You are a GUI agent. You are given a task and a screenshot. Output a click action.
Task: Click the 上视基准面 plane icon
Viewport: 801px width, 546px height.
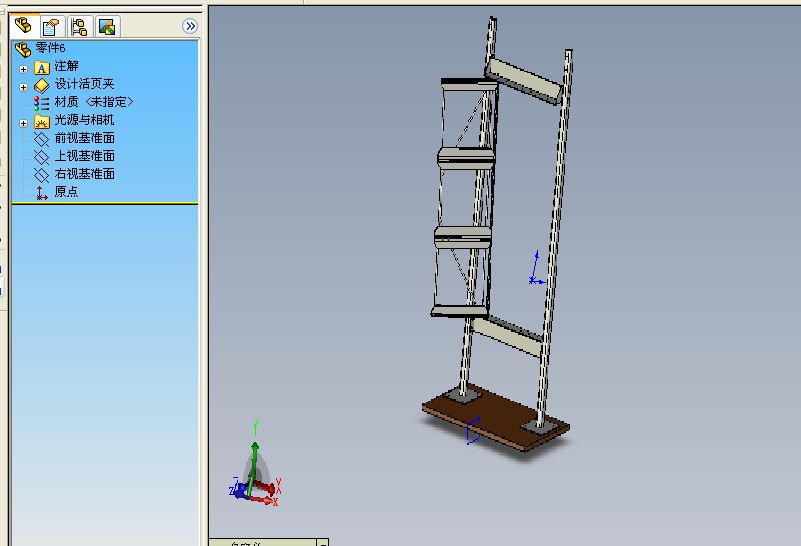point(41,157)
